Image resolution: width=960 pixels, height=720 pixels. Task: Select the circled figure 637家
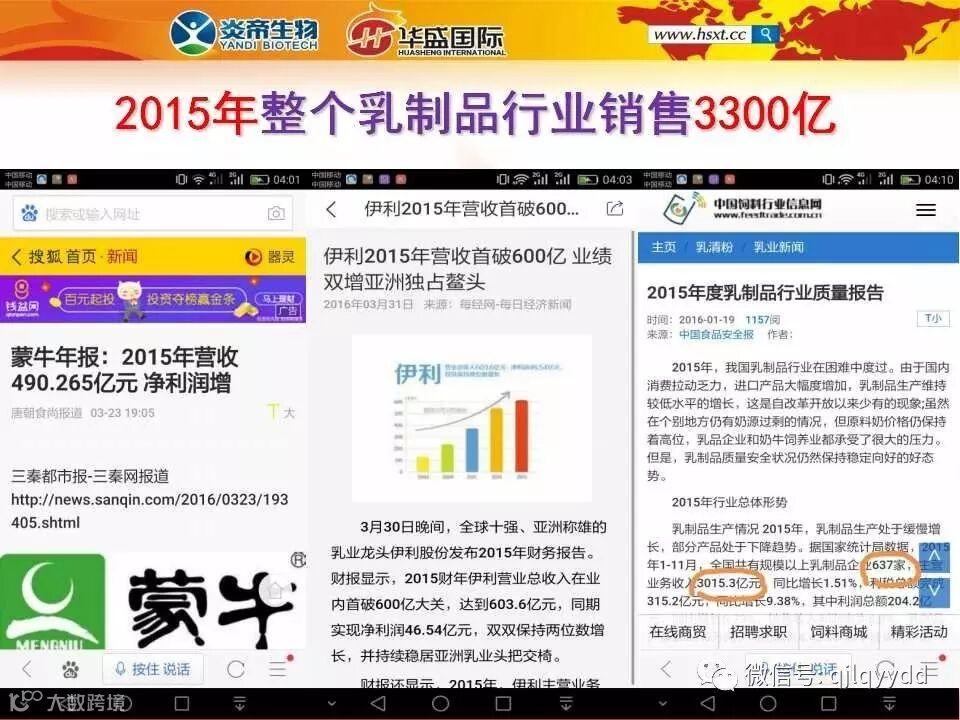click(888, 565)
